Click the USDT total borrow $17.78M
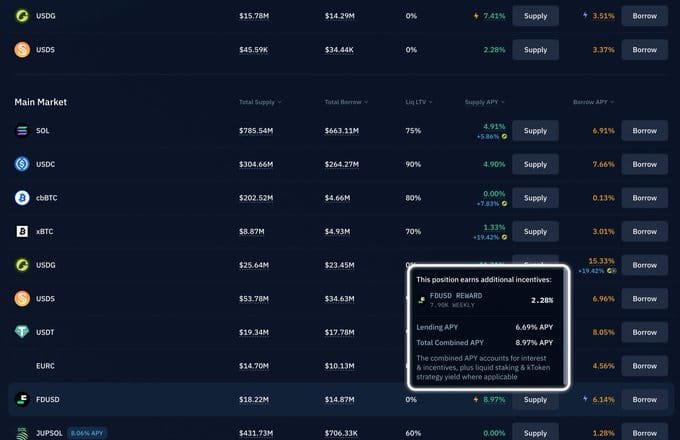The height and width of the screenshot is (440, 680). click(340, 332)
